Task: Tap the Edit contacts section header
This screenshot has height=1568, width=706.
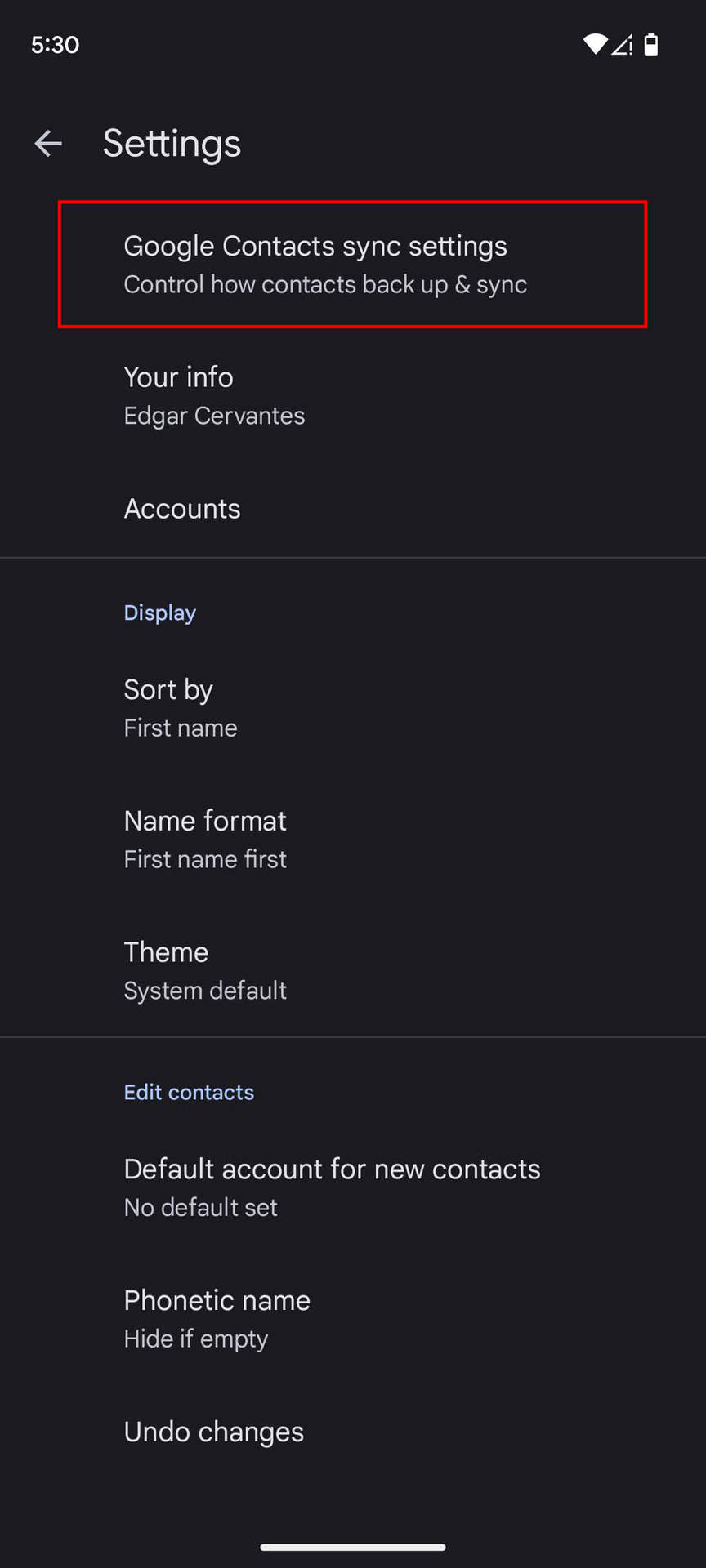Action: coord(189,1092)
